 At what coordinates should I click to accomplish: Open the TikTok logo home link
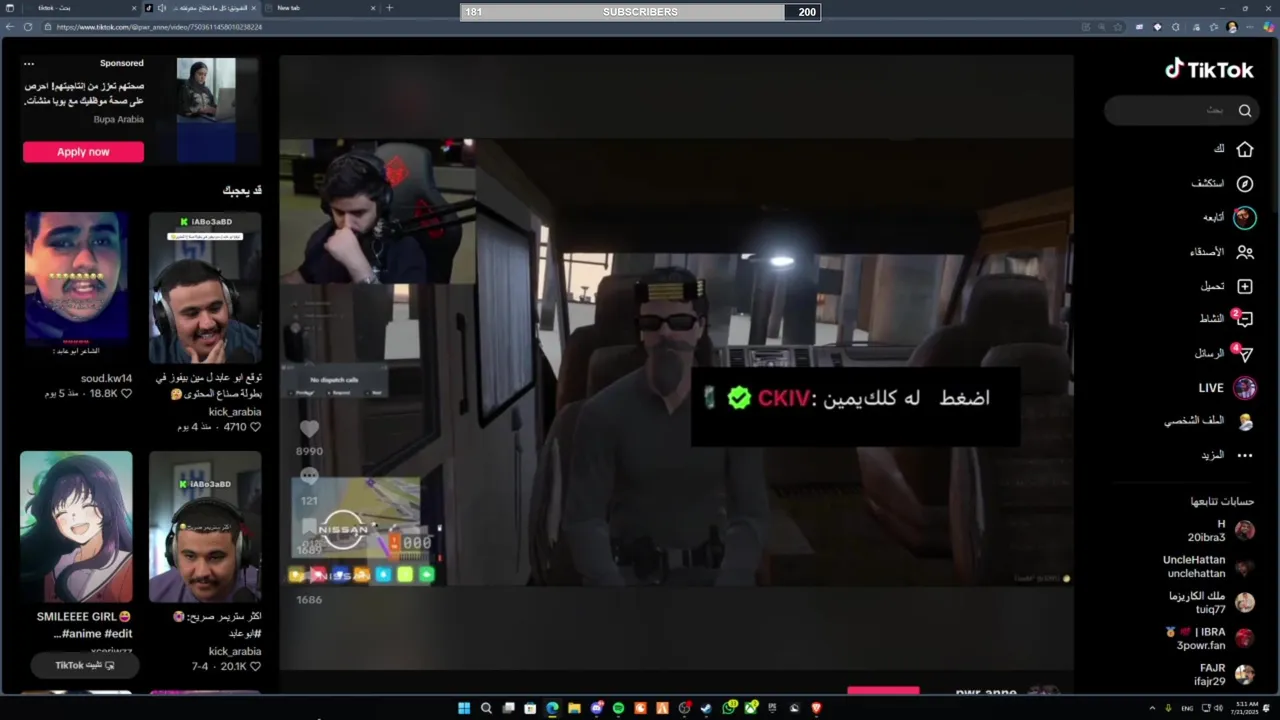click(1209, 69)
